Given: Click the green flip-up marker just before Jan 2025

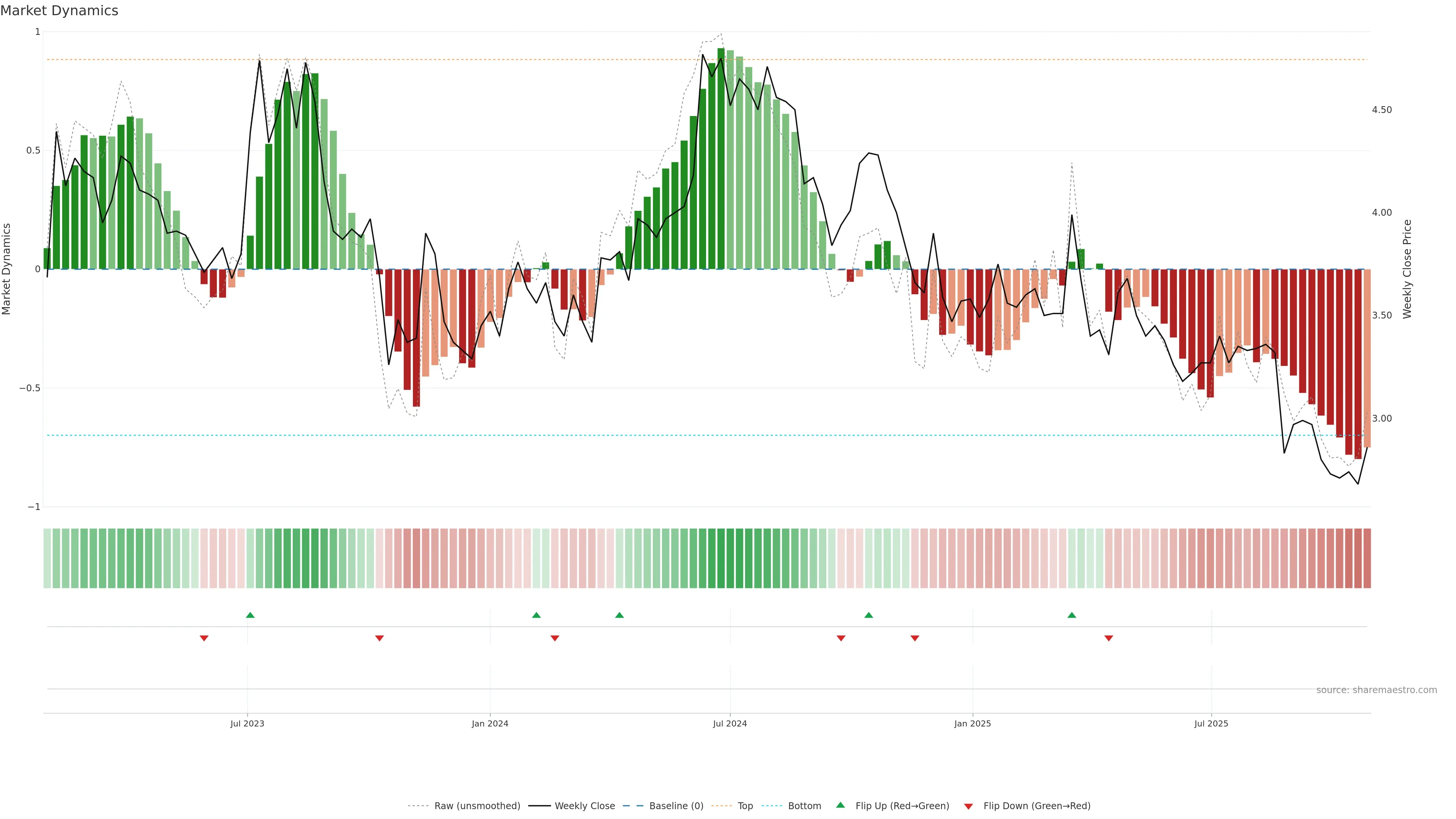Looking at the screenshot, I should pyautogui.click(x=869, y=615).
